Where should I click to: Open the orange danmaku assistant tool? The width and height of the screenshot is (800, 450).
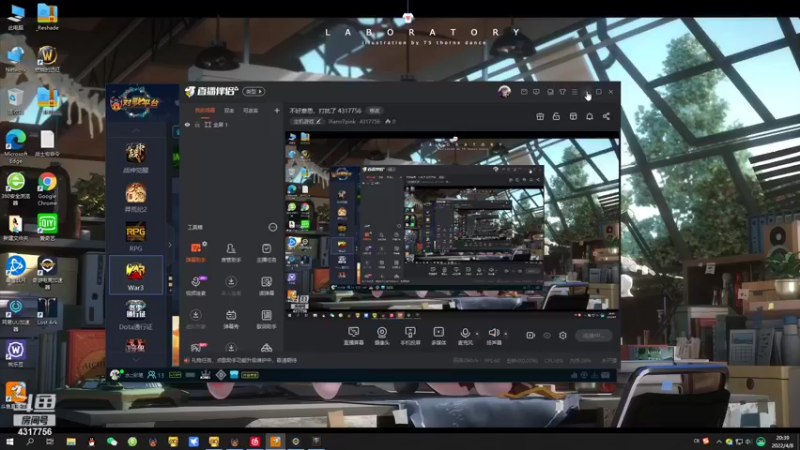pyautogui.click(x=195, y=252)
